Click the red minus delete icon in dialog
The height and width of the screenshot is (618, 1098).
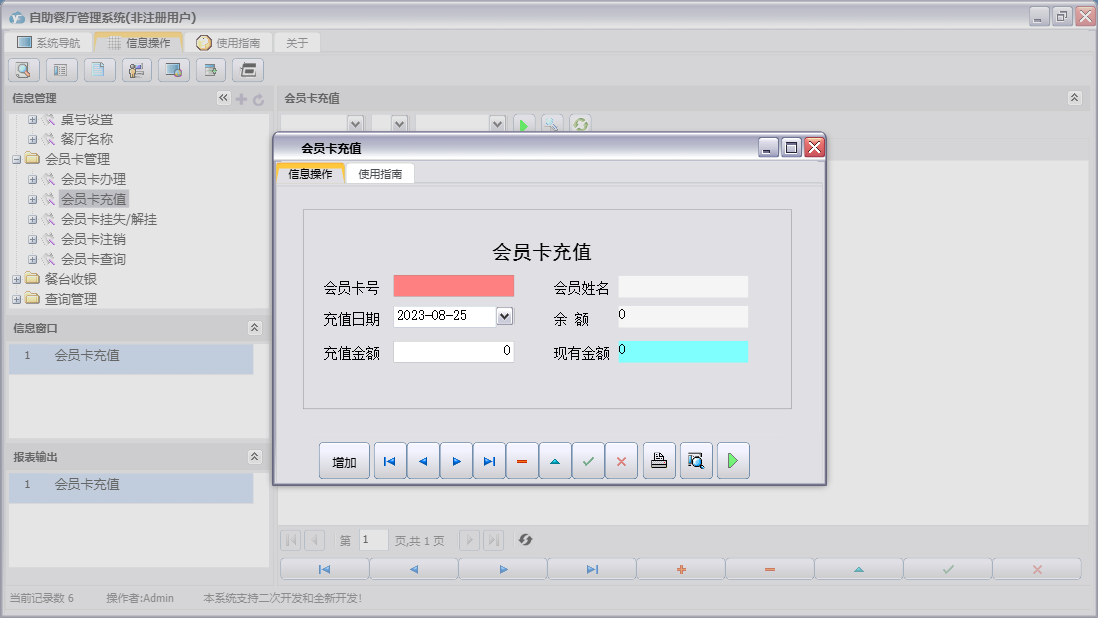coord(522,461)
